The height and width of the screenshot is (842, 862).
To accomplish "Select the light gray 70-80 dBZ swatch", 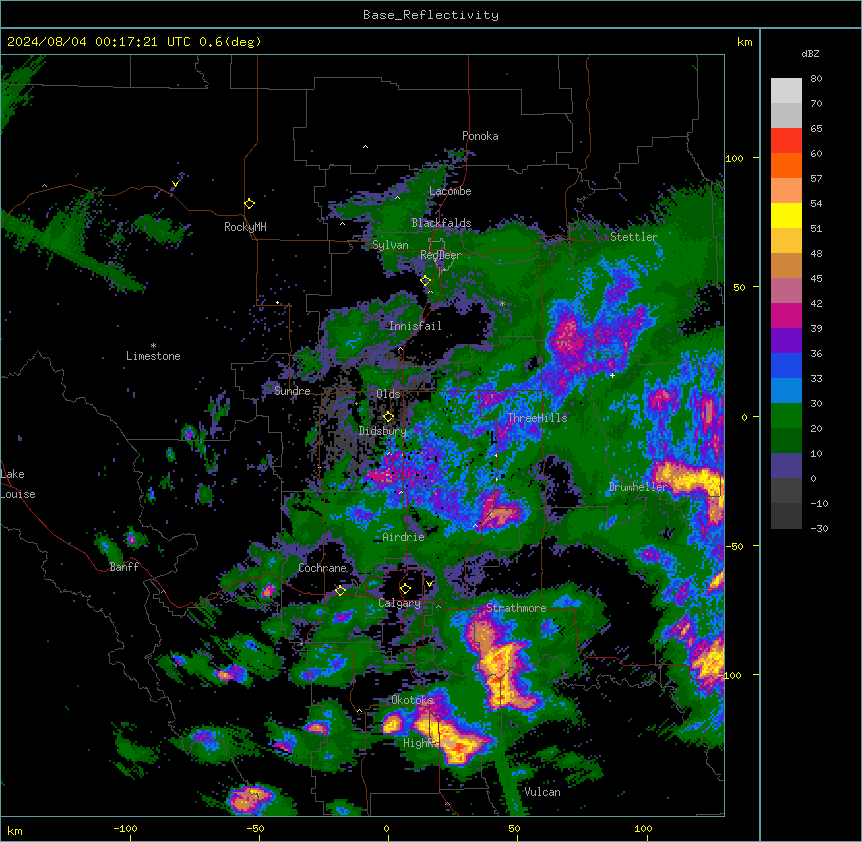I will tap(786, 91).
